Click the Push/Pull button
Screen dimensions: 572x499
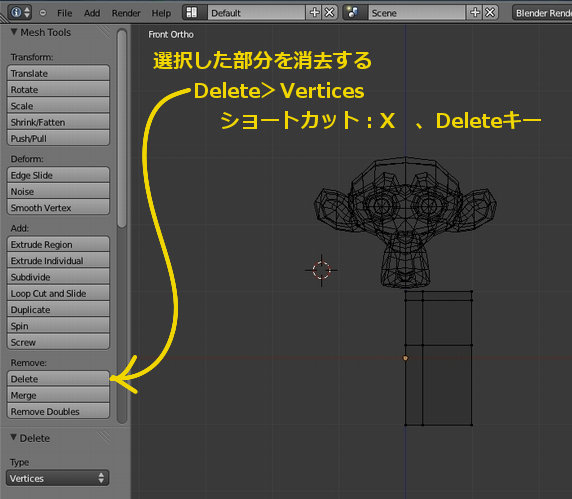click(x=58, y=138)
